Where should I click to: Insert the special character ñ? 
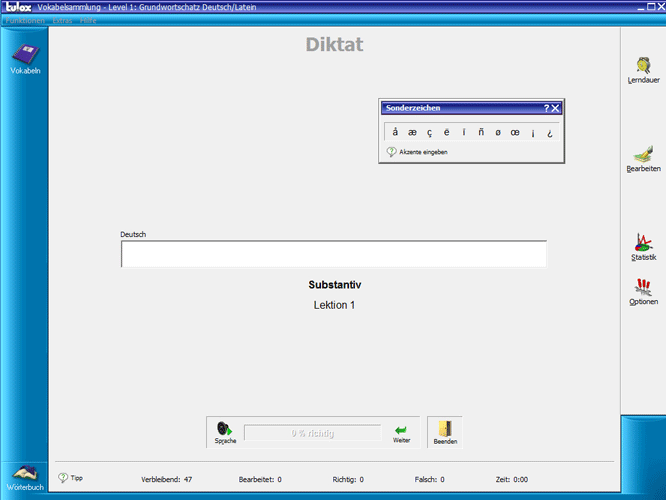pos(481,132)
